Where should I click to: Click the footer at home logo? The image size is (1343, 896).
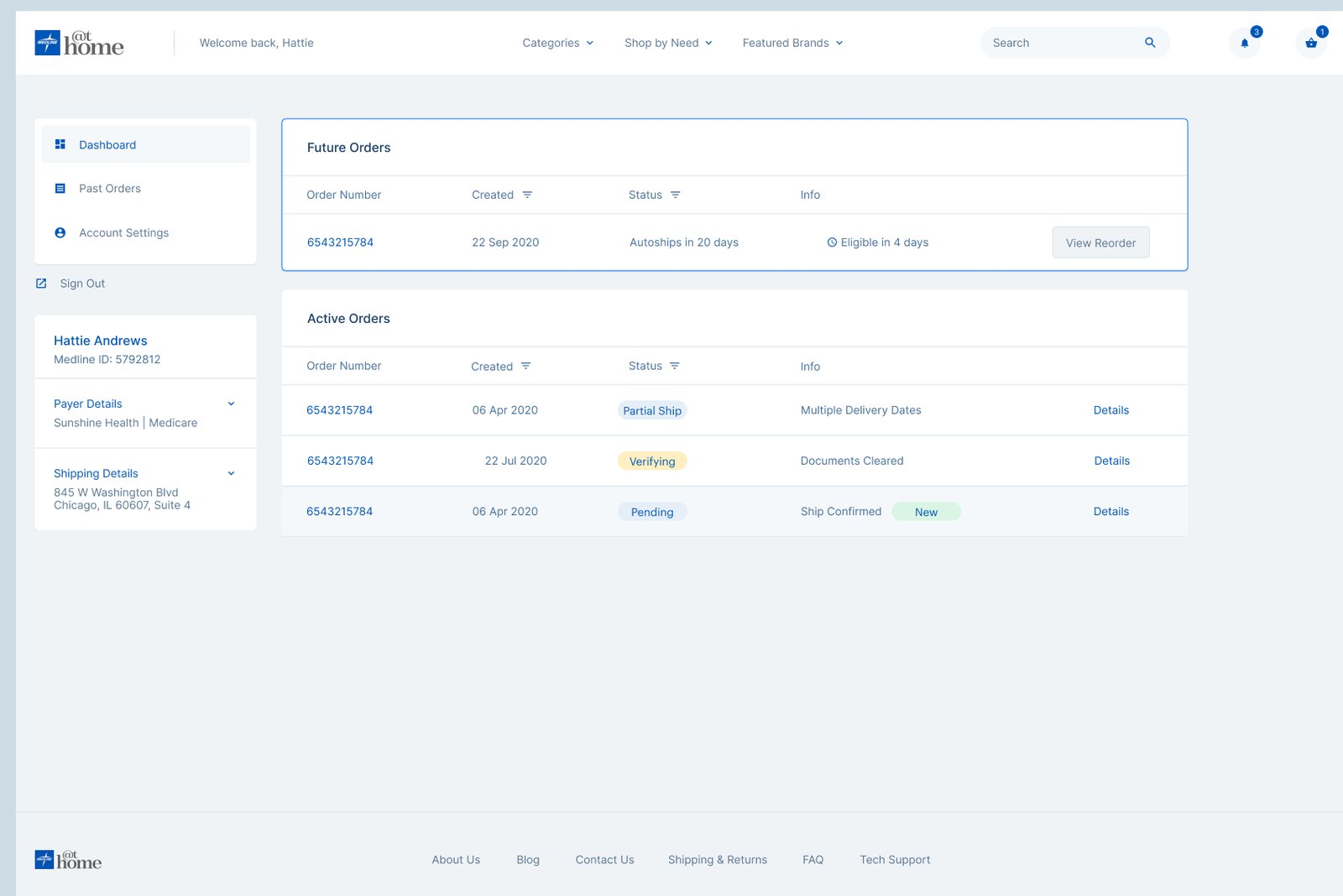point(68,859)
